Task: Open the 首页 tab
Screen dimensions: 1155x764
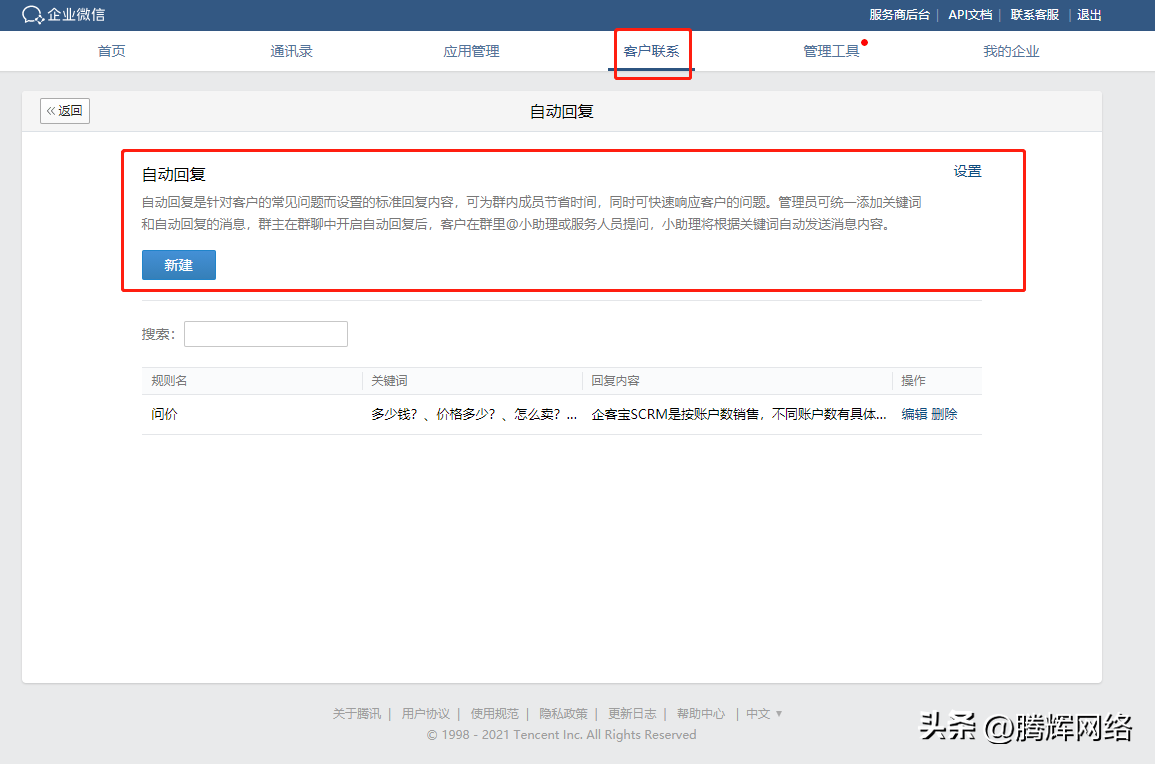Action: click(x=111, y=51)
